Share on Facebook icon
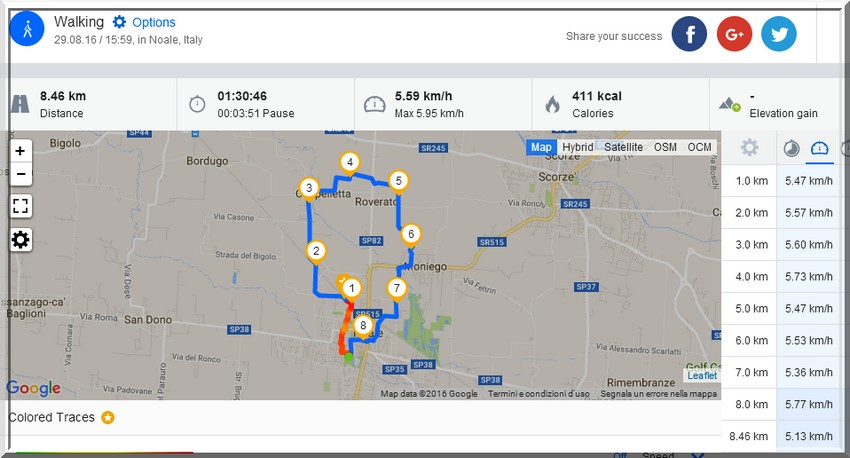 click(x=689, y=34)
